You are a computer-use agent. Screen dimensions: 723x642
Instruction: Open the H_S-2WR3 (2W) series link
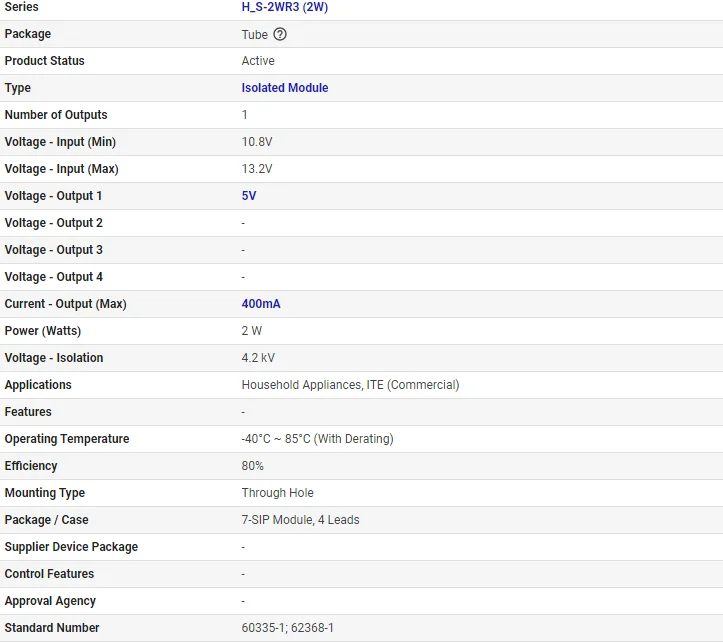[285, 7]
